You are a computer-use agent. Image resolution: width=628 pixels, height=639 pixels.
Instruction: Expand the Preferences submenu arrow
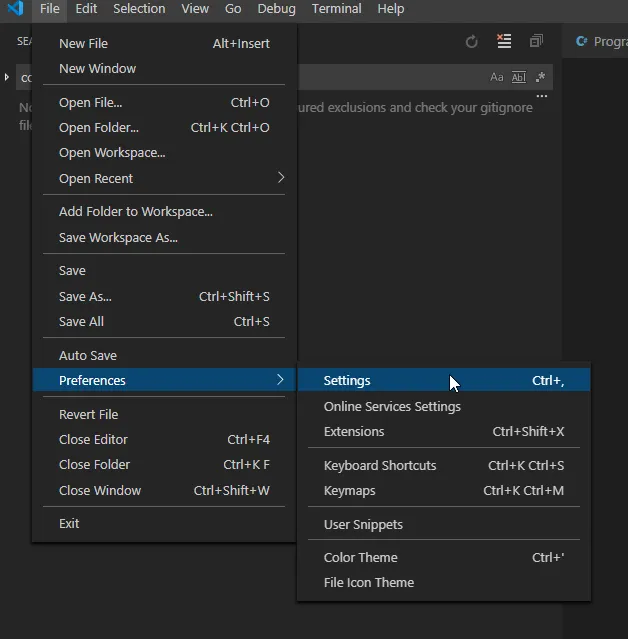point(280,380)
